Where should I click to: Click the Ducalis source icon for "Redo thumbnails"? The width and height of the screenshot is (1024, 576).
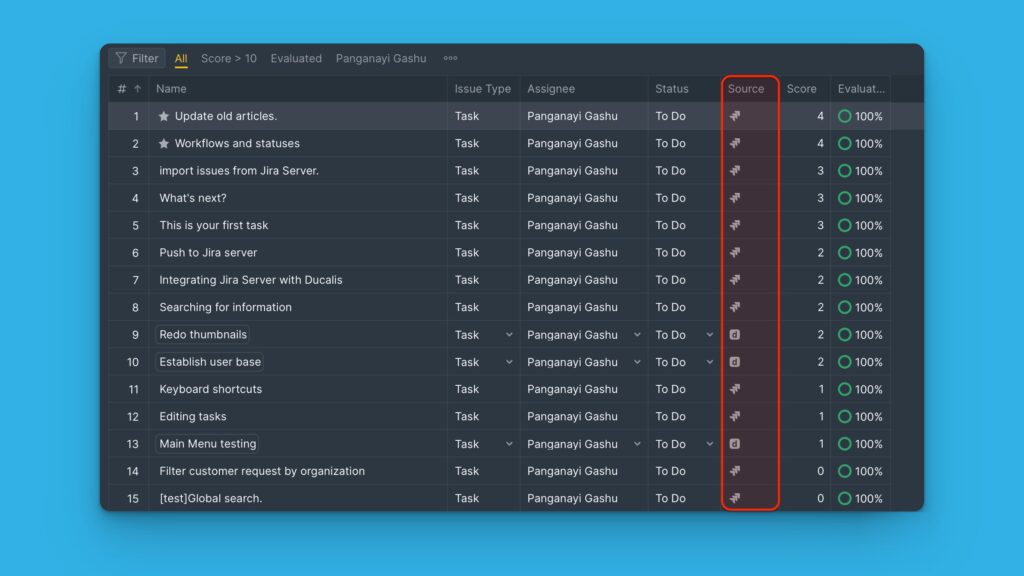pyautogui.click(x=735, y=335)
